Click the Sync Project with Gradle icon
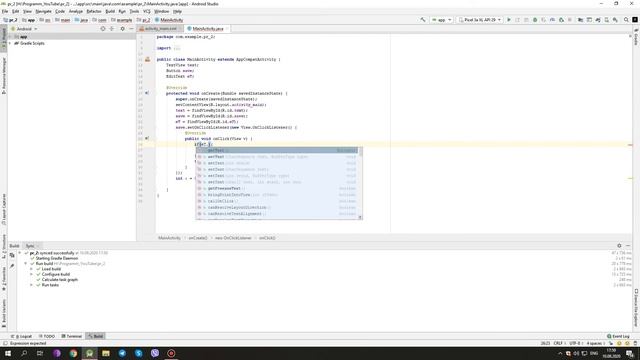Screen dimensions: 640x360 click(x=598, y=20)
